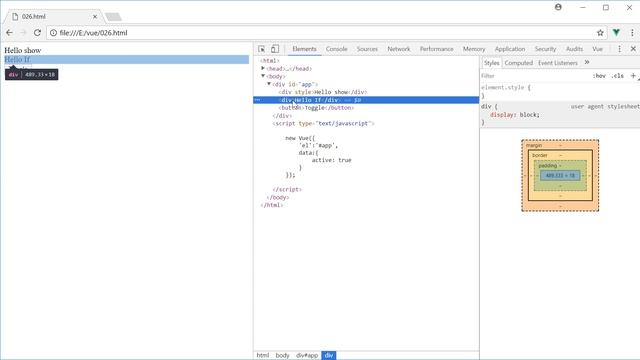Viewport: 640px width, 360px height.
Task: Reload the page with refresh icon
Action: pyautogui.click(x=37, y=33)
